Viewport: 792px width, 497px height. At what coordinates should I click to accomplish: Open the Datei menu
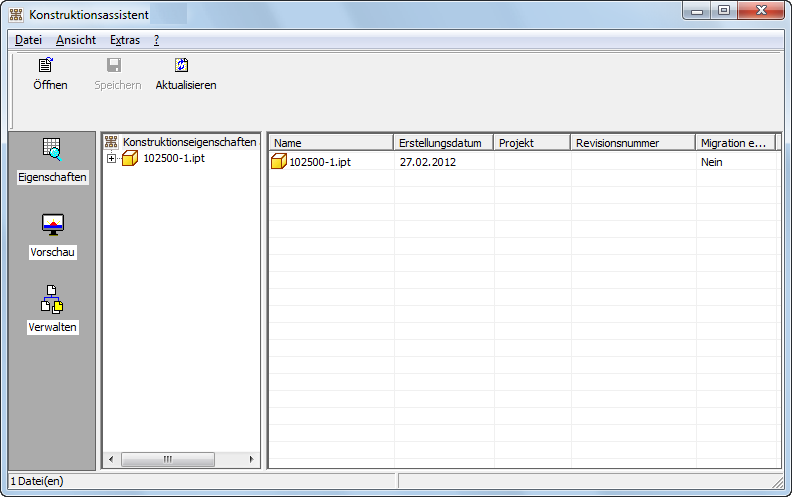[x=28, y=40]
